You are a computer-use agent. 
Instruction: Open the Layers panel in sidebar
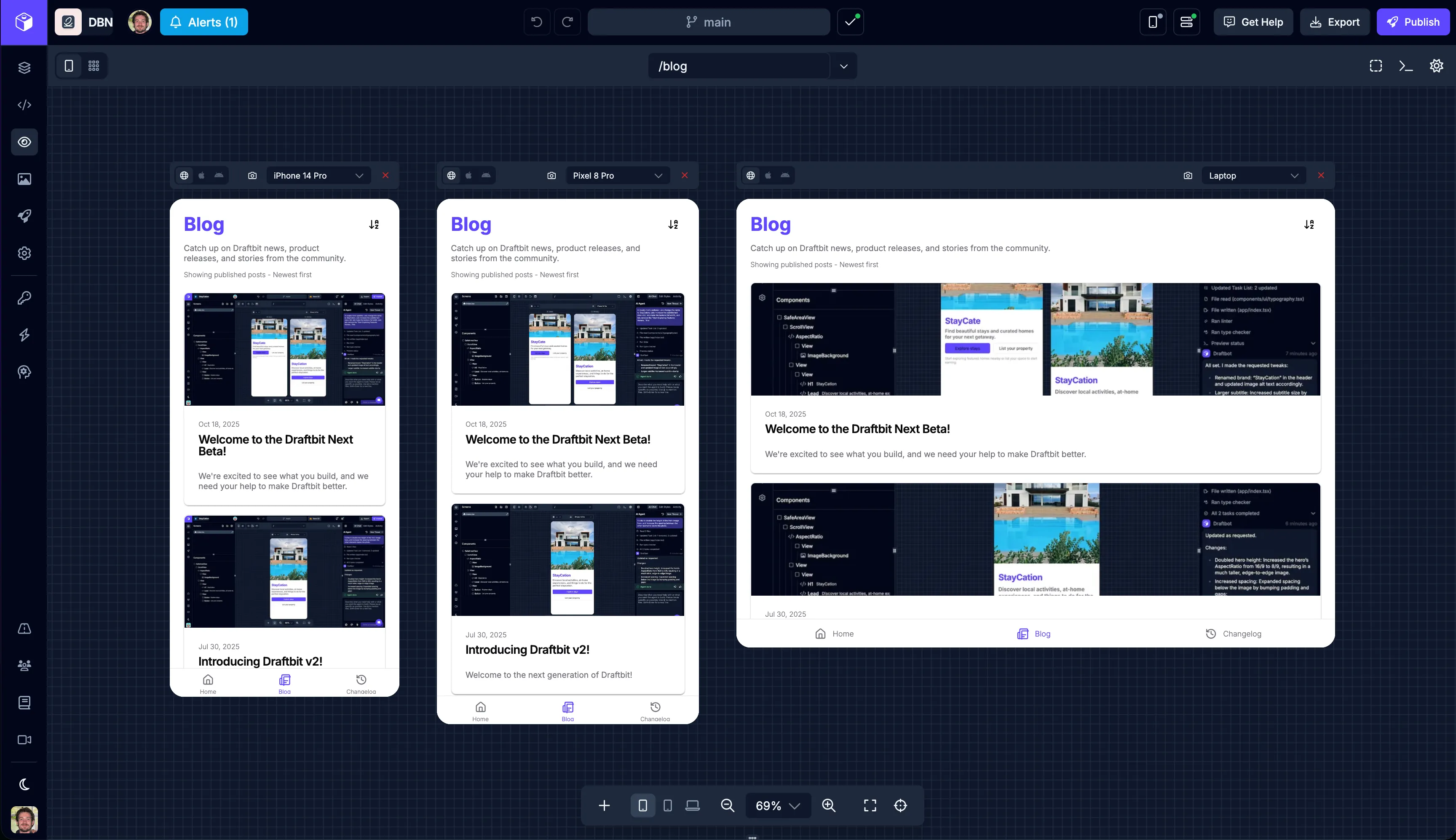tap(24, 68)
